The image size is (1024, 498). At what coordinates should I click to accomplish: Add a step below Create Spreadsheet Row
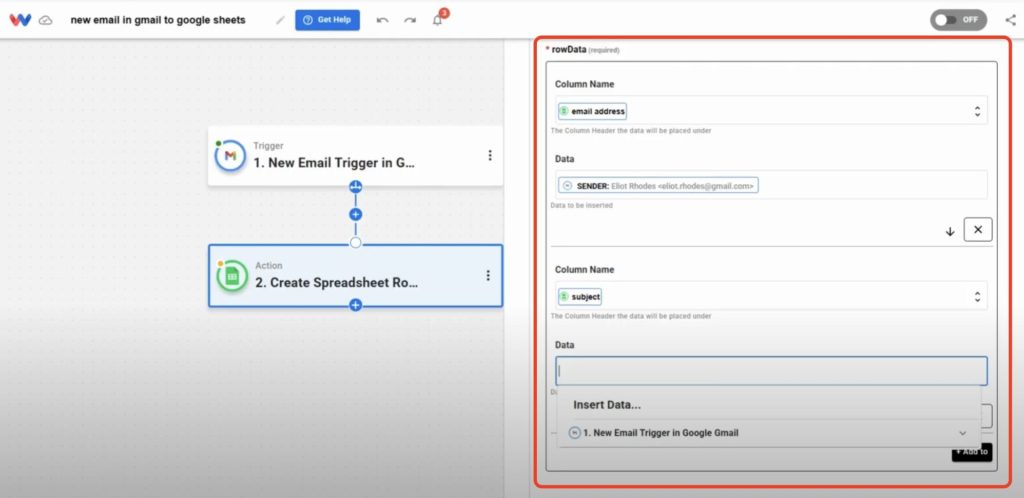[x=355, y=305]
